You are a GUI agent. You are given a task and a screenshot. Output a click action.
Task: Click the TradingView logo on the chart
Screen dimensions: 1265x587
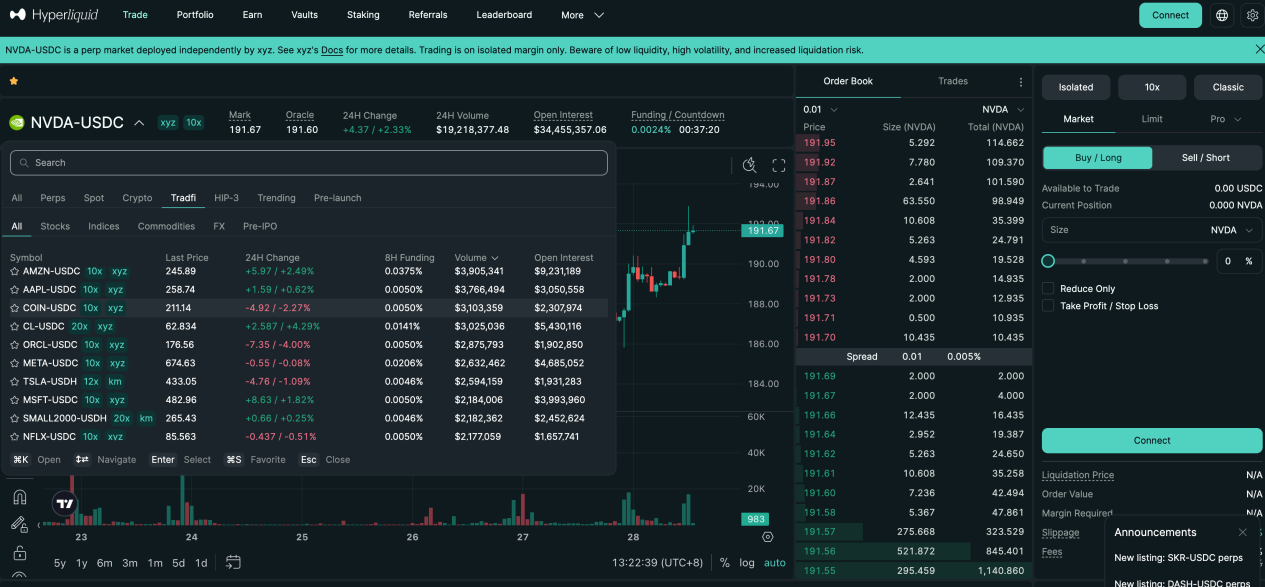pos(62,503)
